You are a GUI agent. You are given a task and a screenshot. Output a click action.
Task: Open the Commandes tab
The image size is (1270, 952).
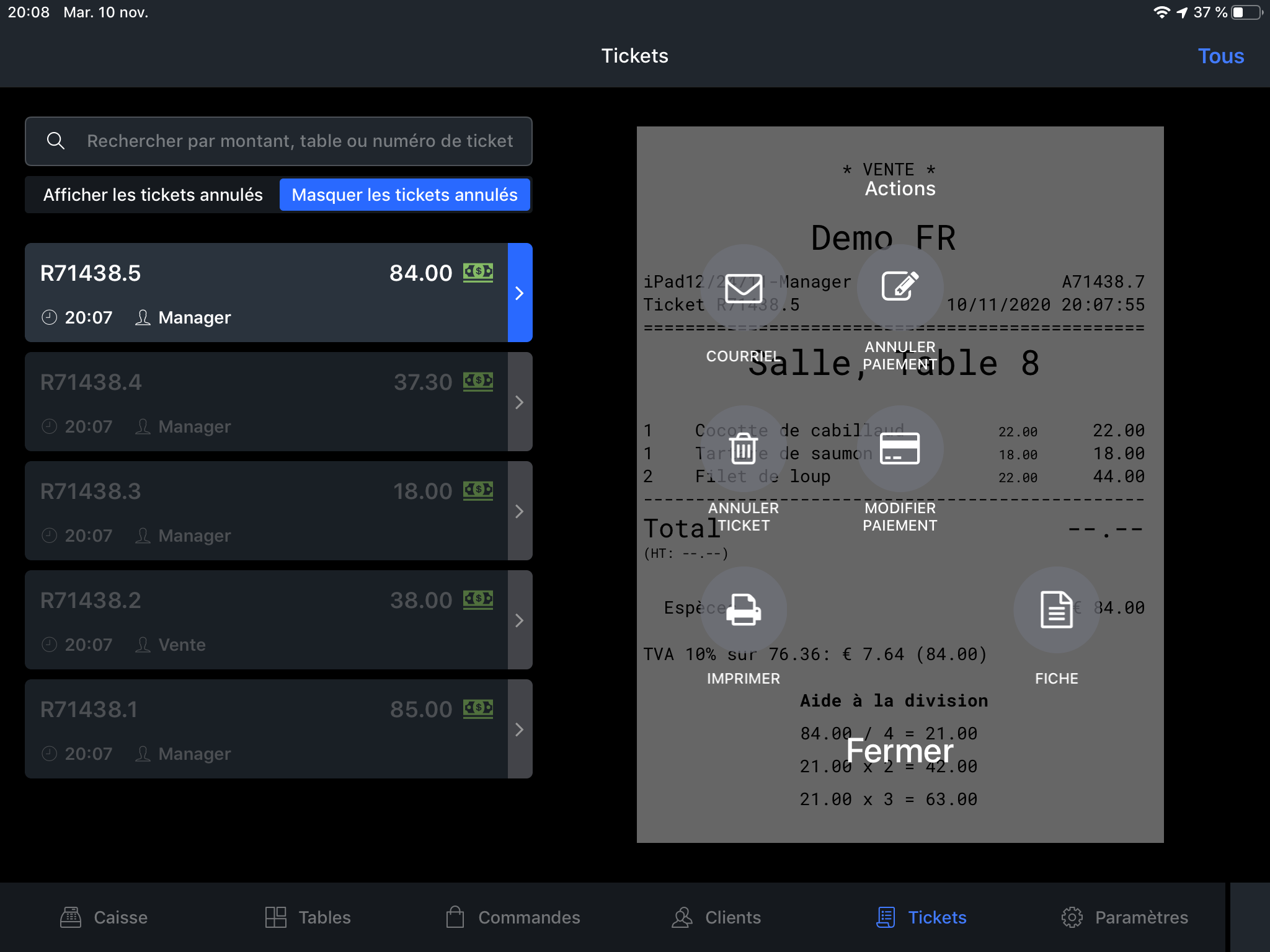[513, 917]
